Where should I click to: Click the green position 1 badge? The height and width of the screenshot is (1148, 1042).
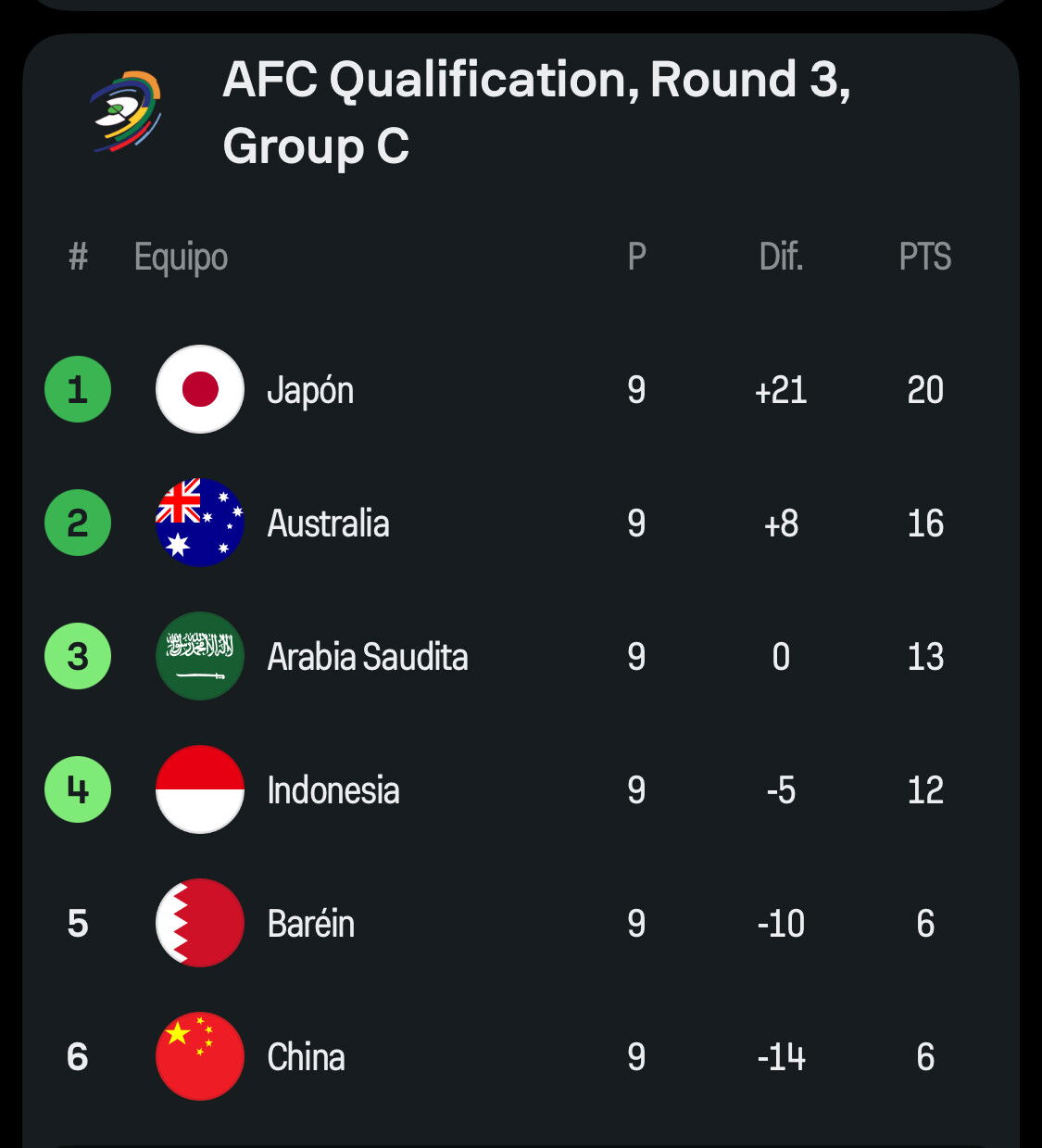[78, 389]
